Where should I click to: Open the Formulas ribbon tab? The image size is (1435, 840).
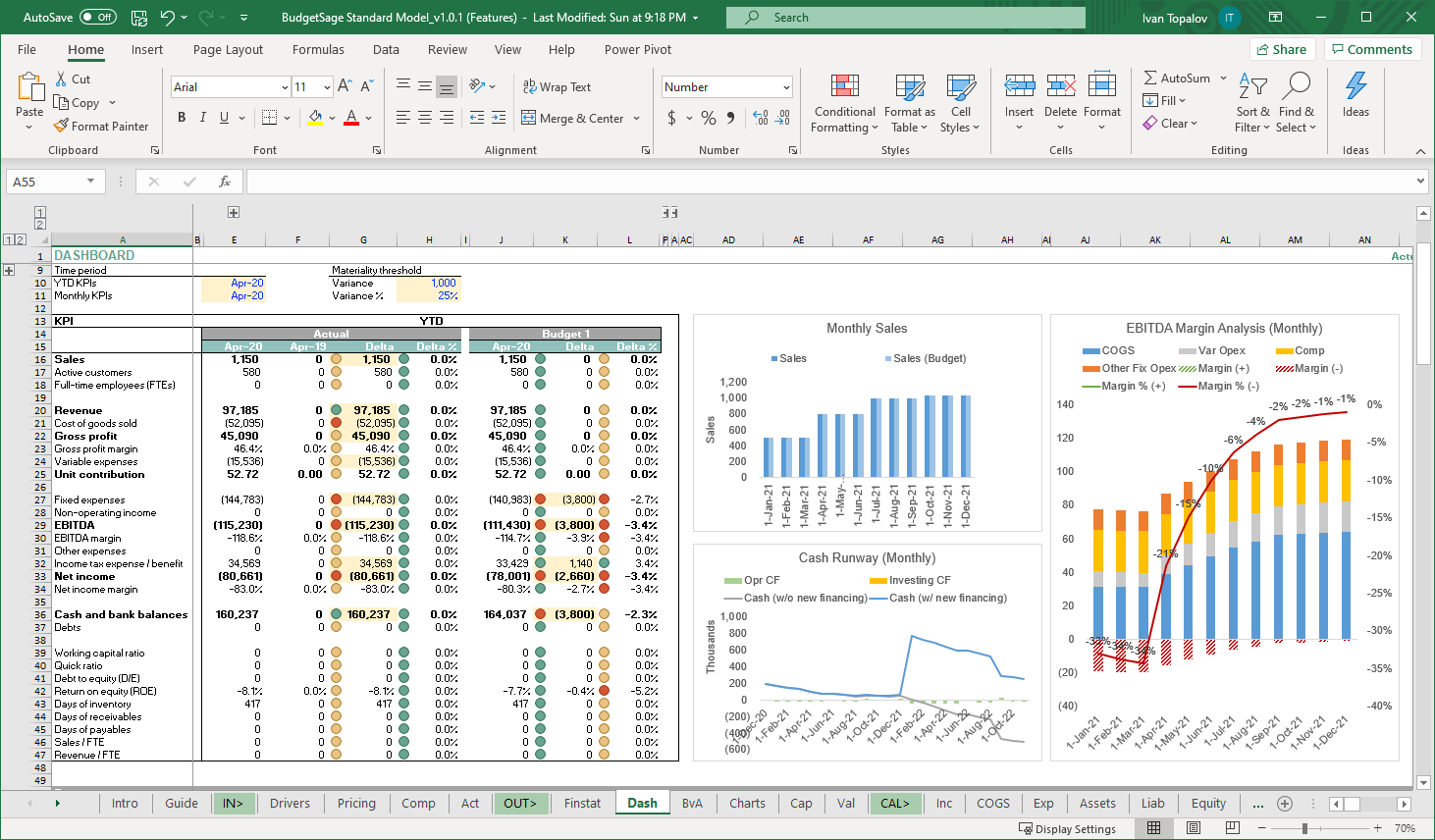click(318, 49)
